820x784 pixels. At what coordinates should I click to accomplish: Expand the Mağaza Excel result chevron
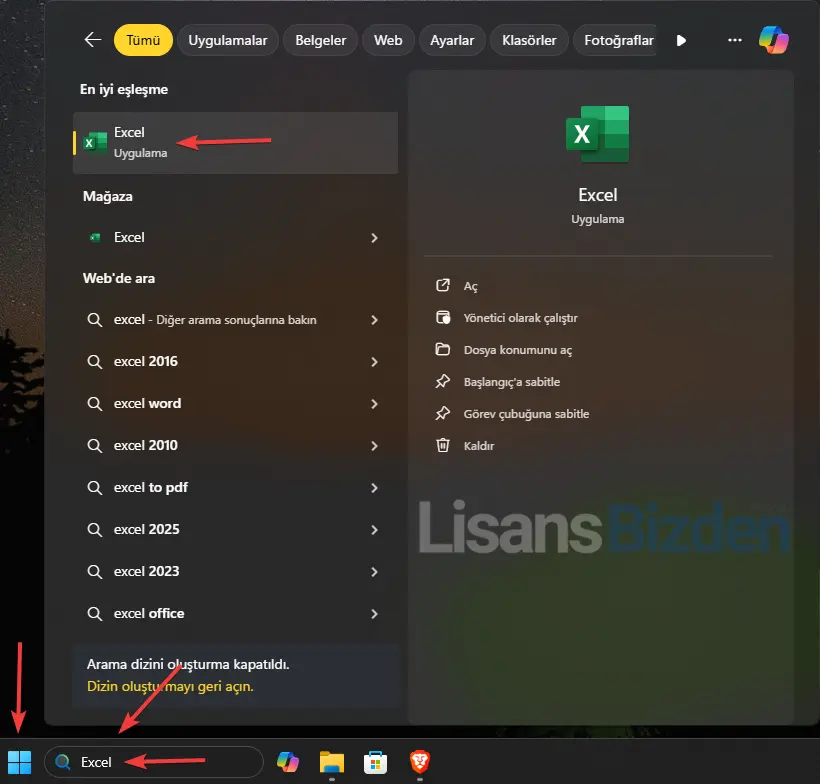coord(374,238)
